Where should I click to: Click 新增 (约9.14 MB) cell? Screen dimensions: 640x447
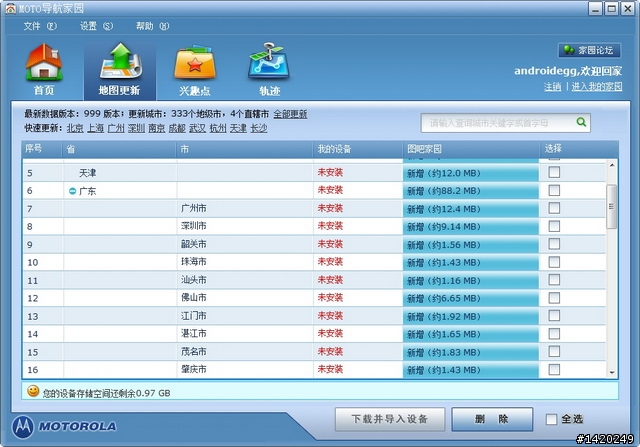[471, 227]
